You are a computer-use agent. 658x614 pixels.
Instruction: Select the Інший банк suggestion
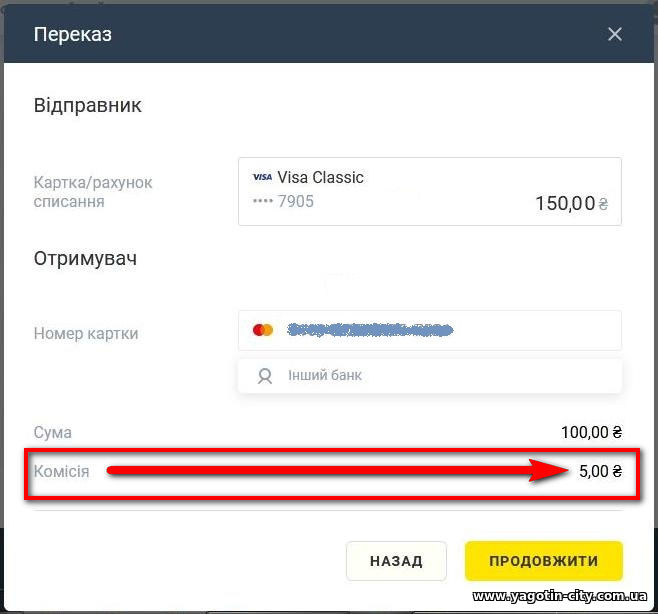430,376
